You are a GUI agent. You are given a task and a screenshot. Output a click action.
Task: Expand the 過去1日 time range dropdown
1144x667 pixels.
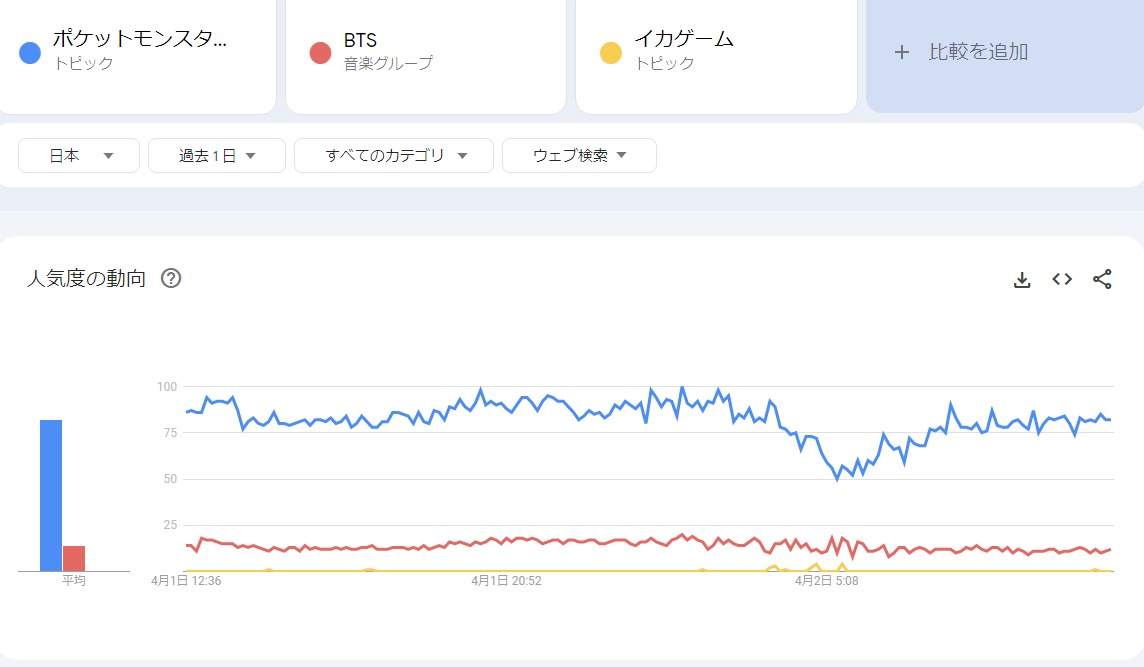pos(217,156)
